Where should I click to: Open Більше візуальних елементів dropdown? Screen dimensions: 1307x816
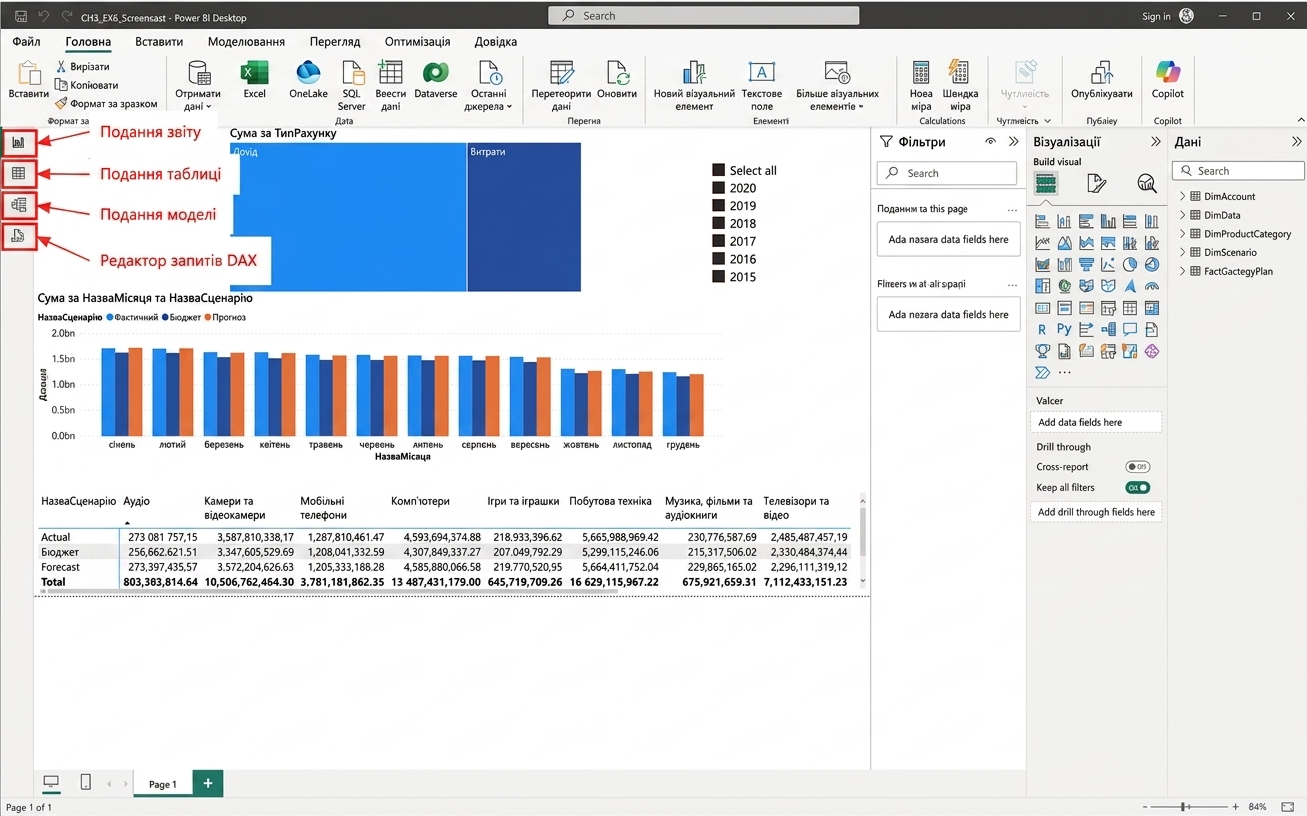(838, 85)
